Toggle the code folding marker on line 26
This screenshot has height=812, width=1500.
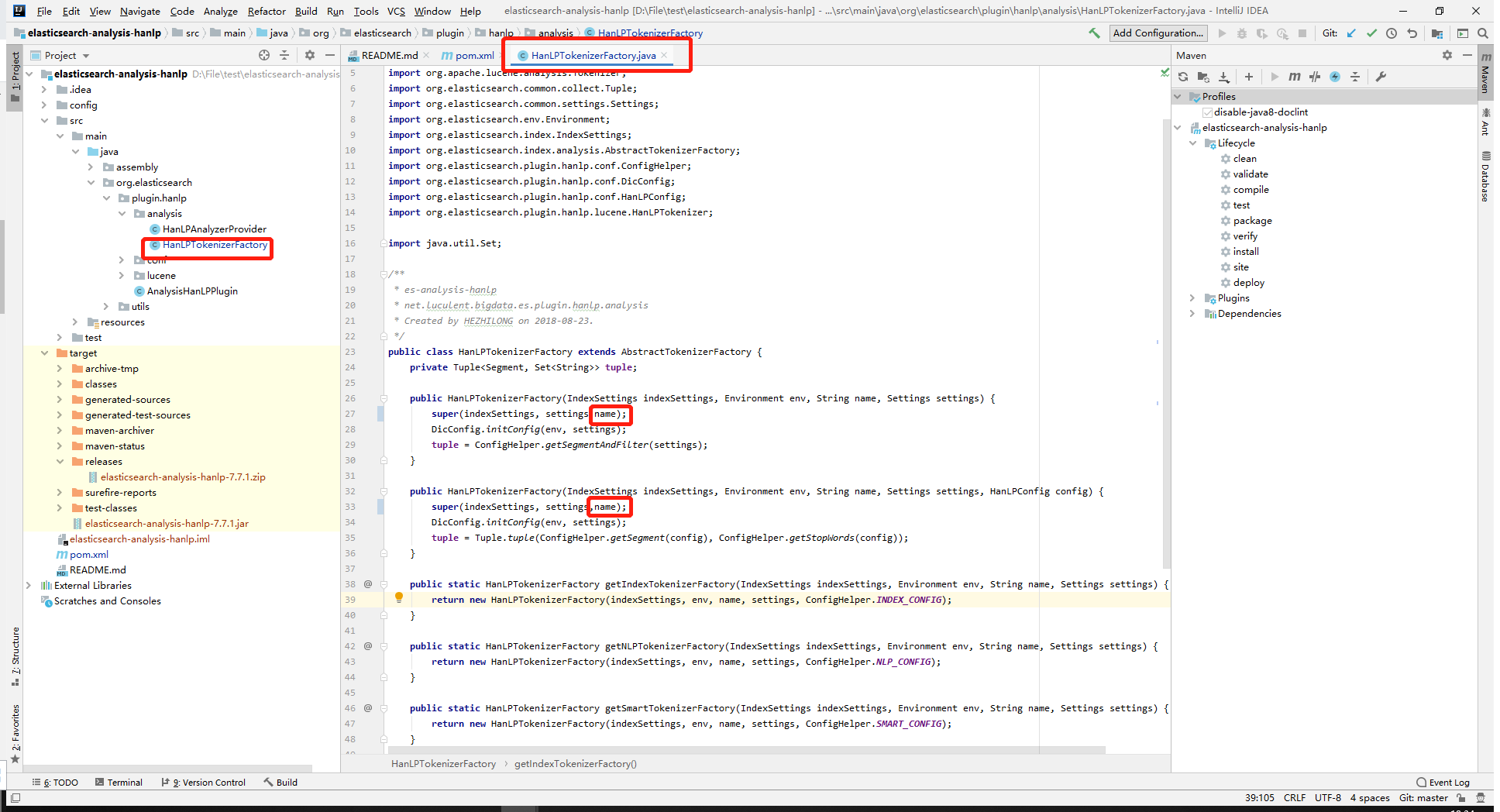pyautogui.click(x=384, y=398)
